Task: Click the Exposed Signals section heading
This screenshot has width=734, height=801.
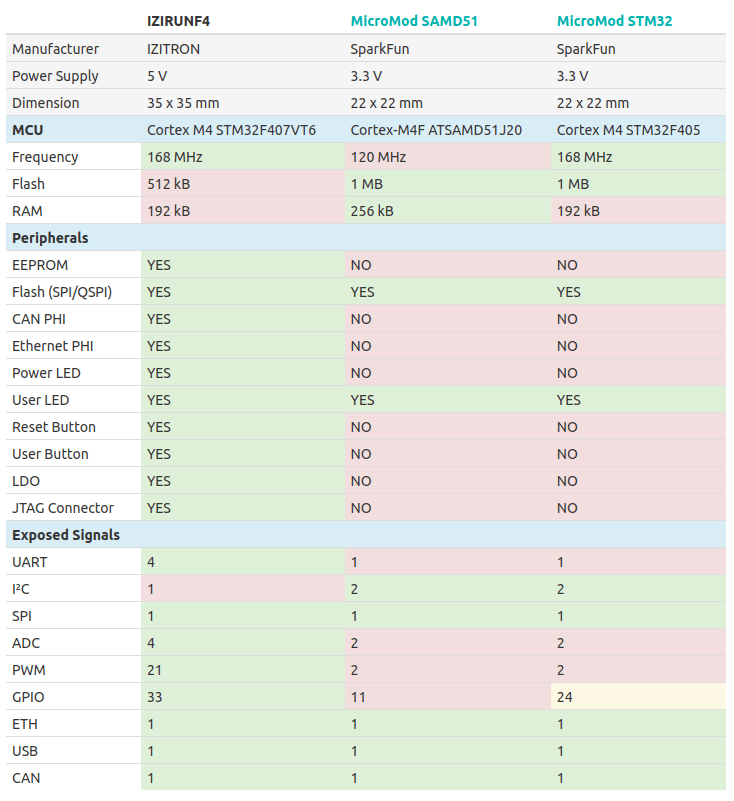Action: coord(66,535)
